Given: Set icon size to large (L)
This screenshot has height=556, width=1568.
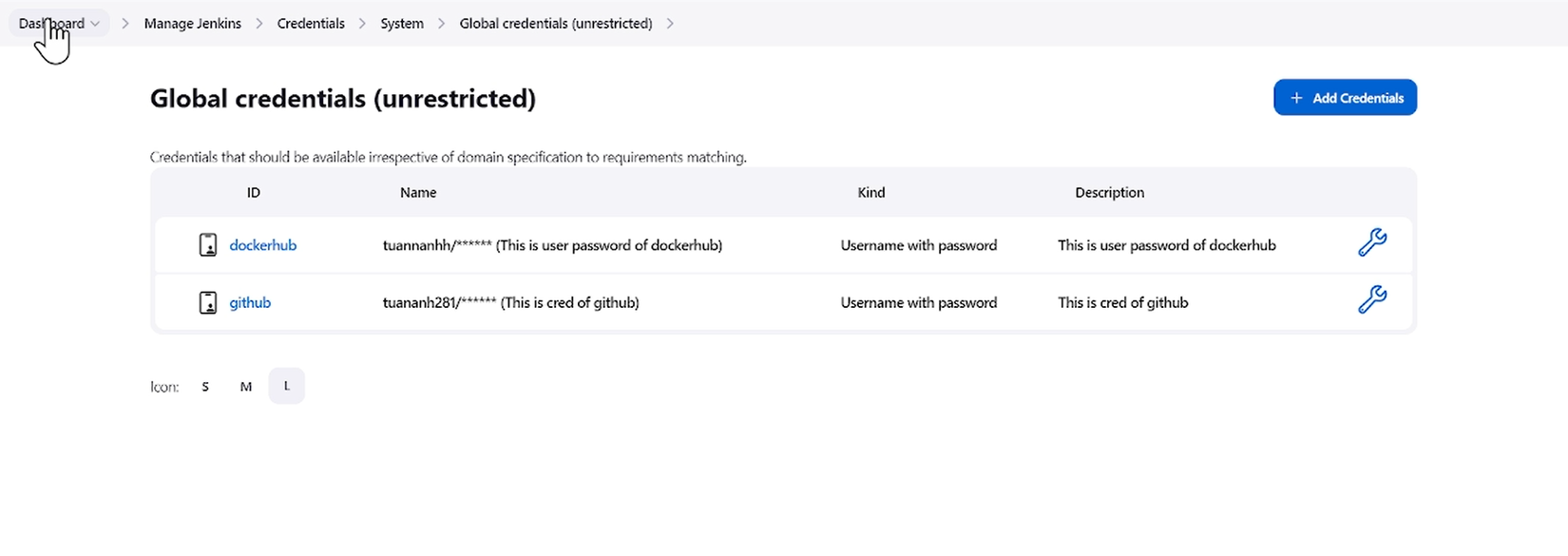Looking at the screenshot, I should click(286, 386).
